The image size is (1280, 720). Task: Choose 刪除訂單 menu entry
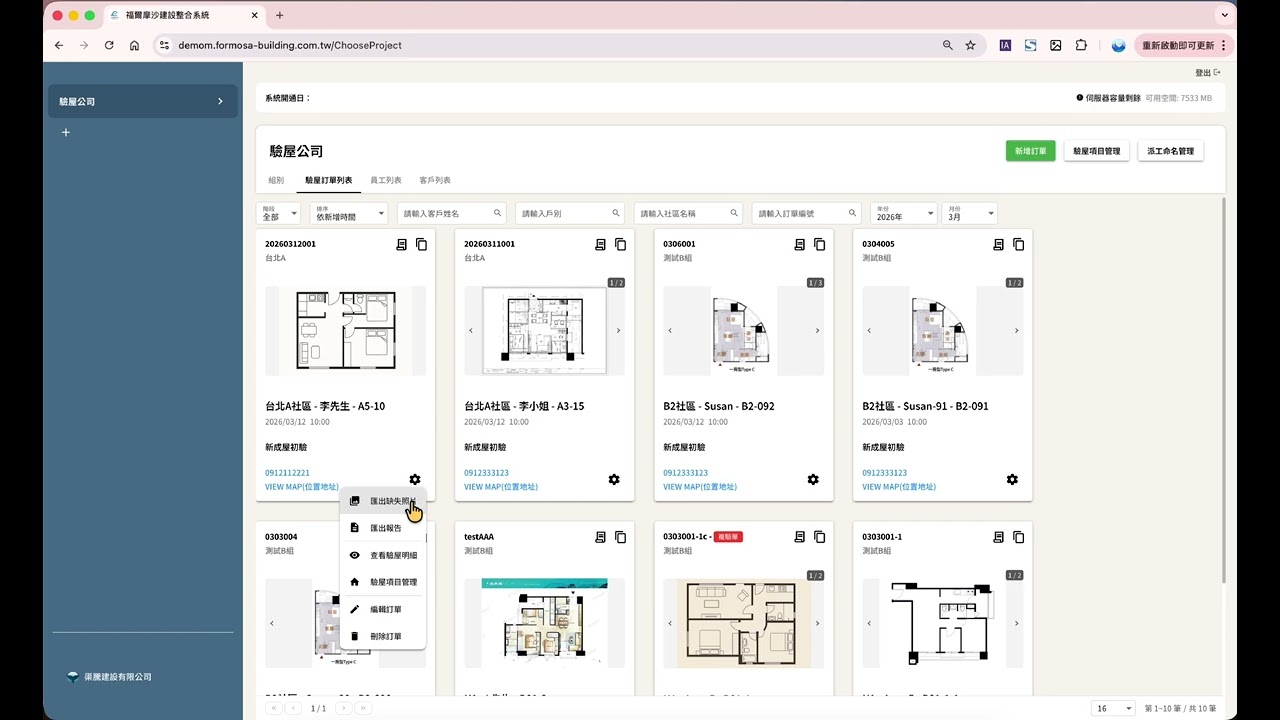(x=383, y=636)
